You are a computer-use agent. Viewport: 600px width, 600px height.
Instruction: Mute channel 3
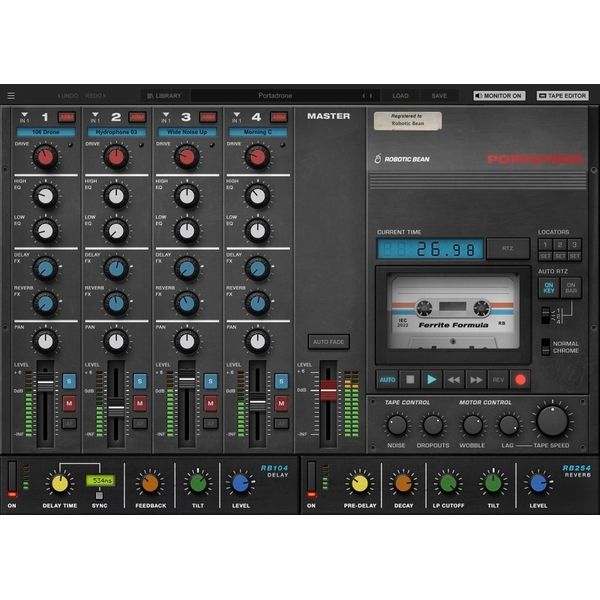point(211,403)
